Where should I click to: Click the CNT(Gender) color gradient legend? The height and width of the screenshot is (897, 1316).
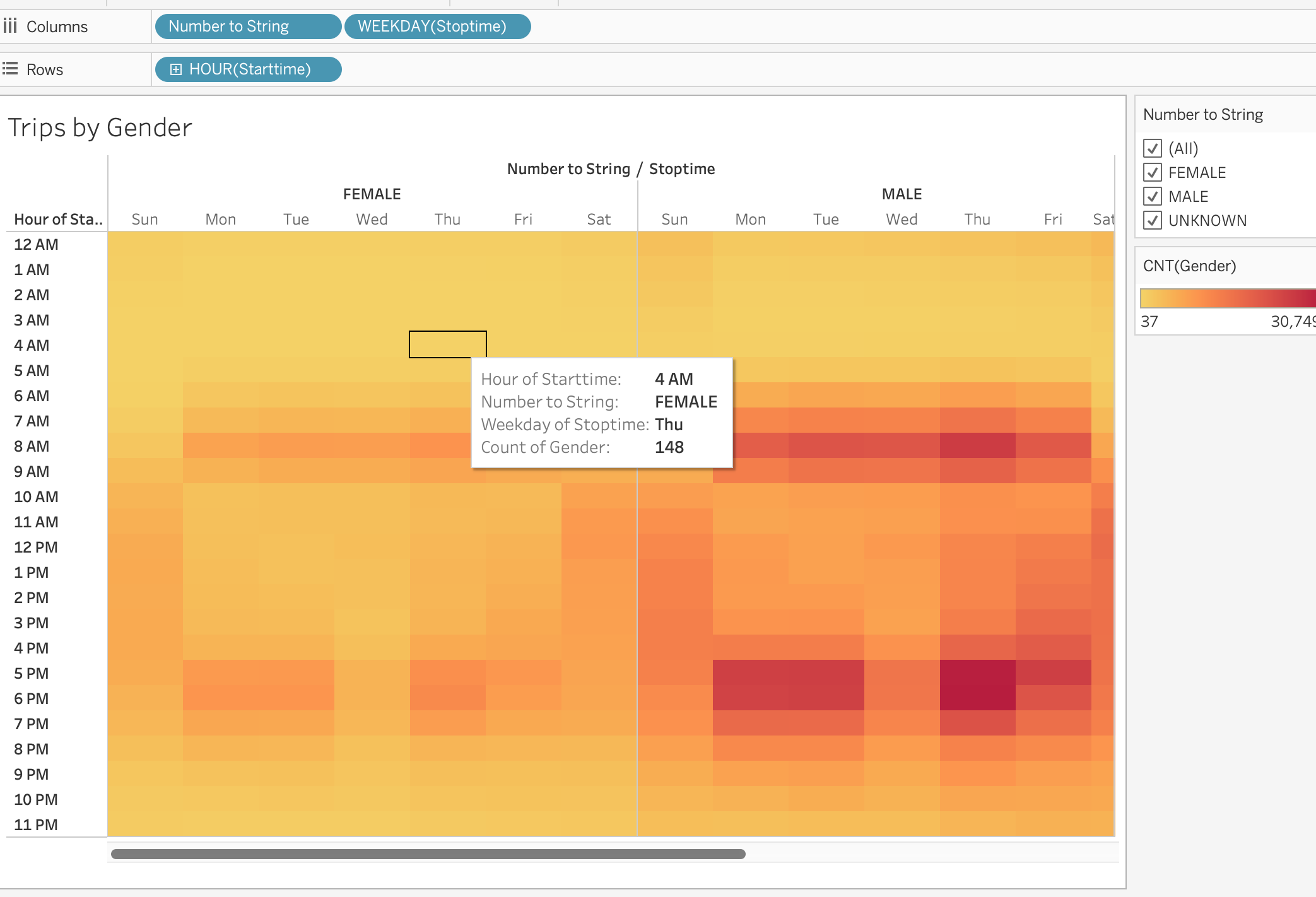point(1227,298)
